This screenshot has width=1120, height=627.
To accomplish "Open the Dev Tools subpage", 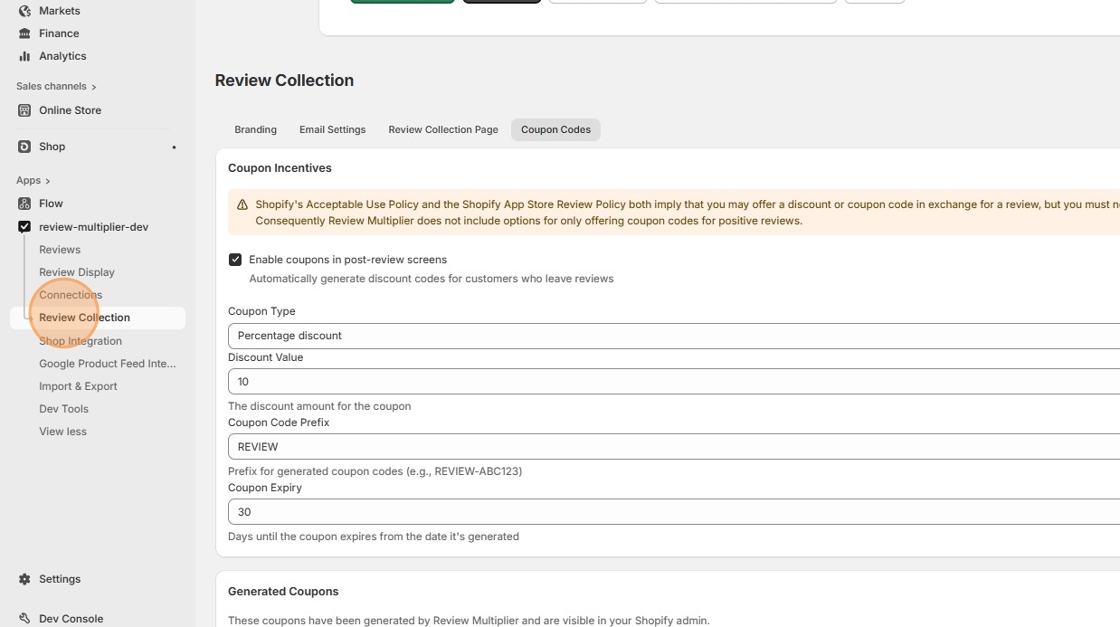I will pyautogui.click(x=64, y=409).
